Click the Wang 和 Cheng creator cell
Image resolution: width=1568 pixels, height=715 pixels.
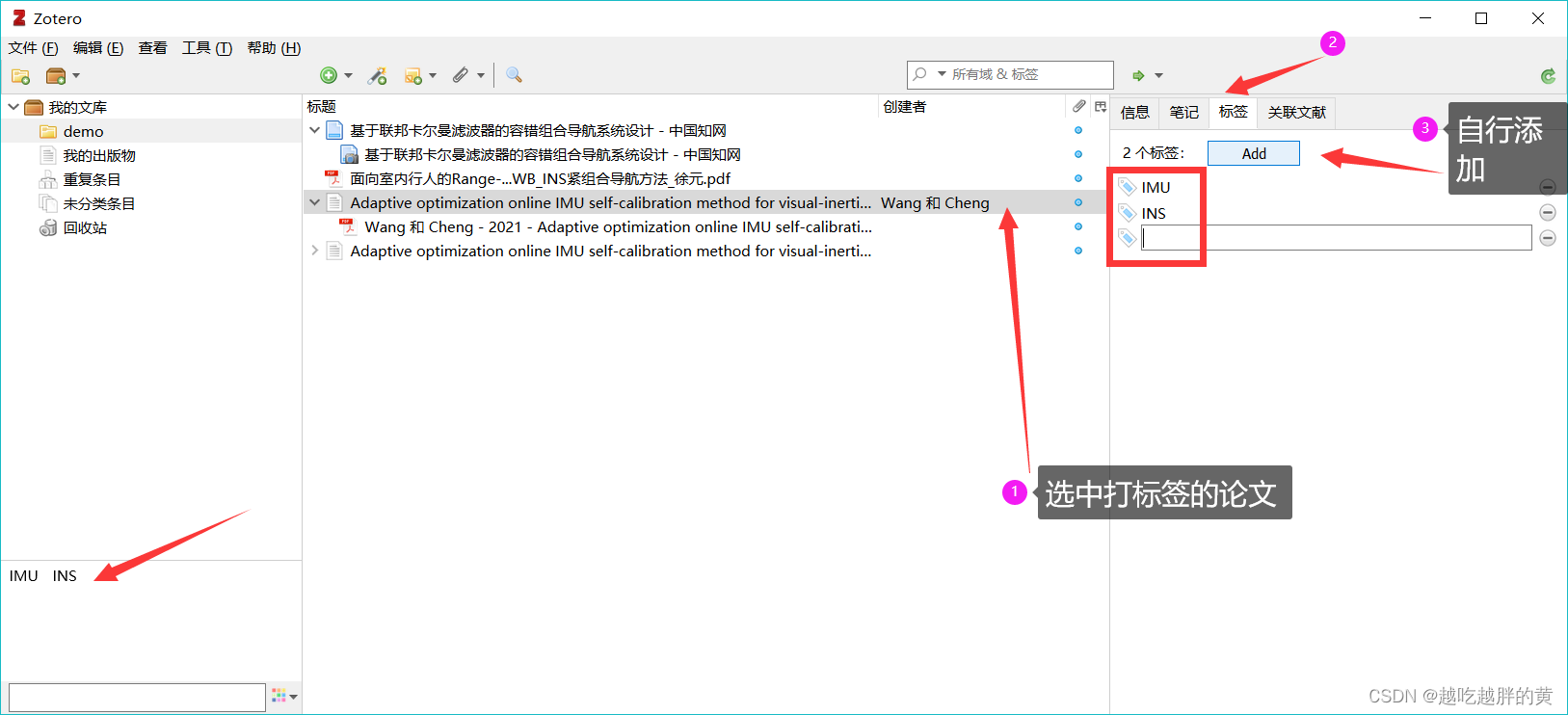click(935, 202)
